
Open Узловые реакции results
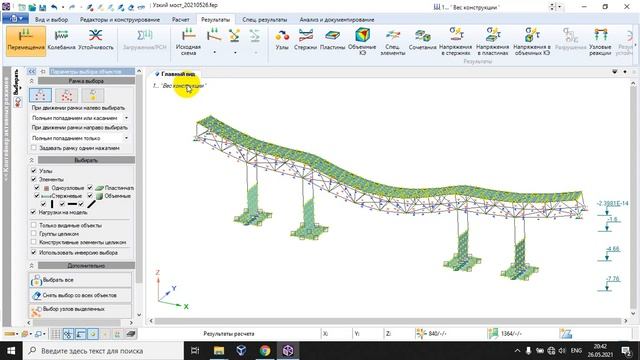(600, 42)
